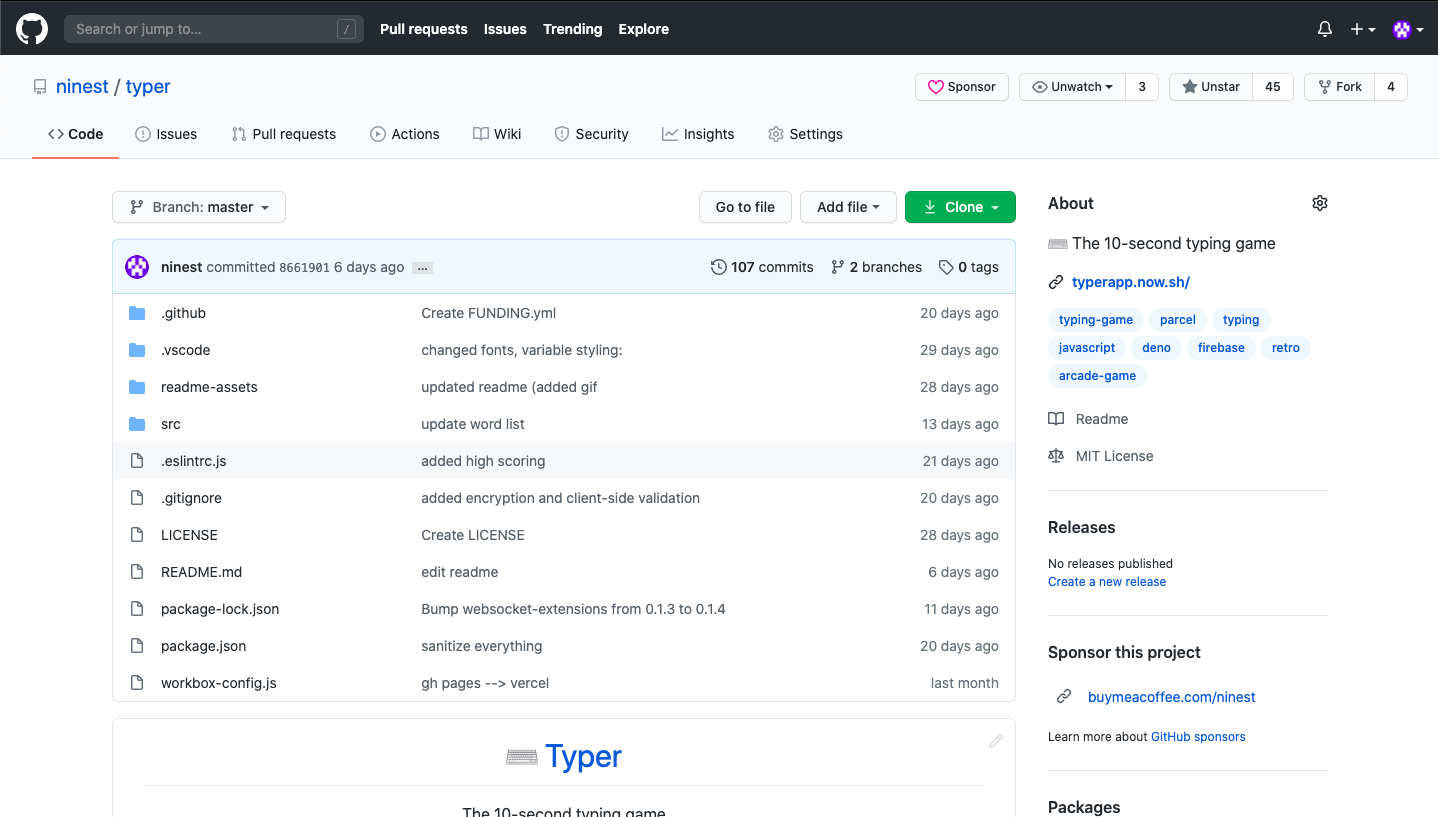
Task: Click the forks count 4
Action: [1391, 87]
